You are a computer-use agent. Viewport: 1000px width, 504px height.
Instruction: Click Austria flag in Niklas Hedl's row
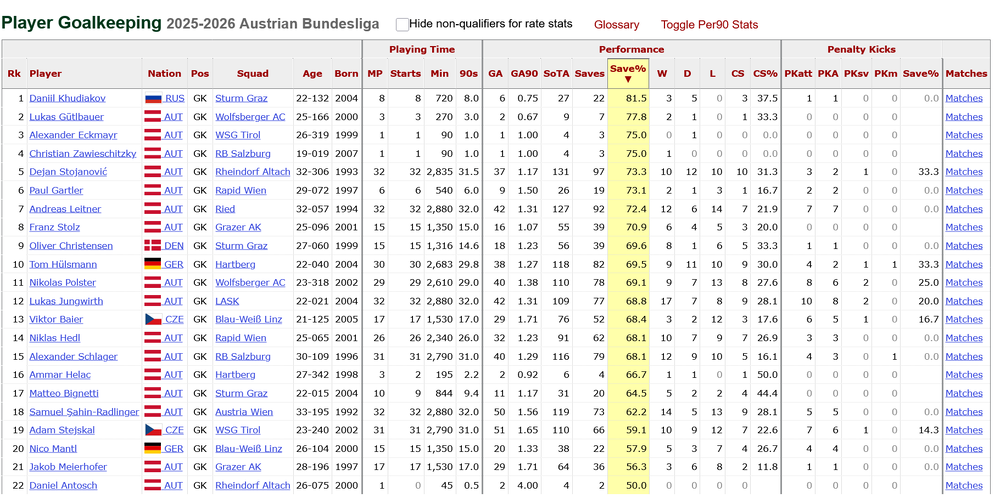coord(152,337)
